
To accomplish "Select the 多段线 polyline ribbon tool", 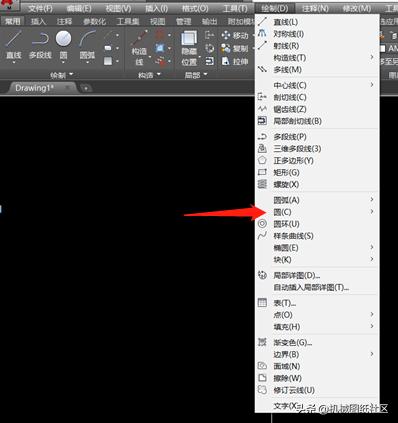I will point(40,44).
